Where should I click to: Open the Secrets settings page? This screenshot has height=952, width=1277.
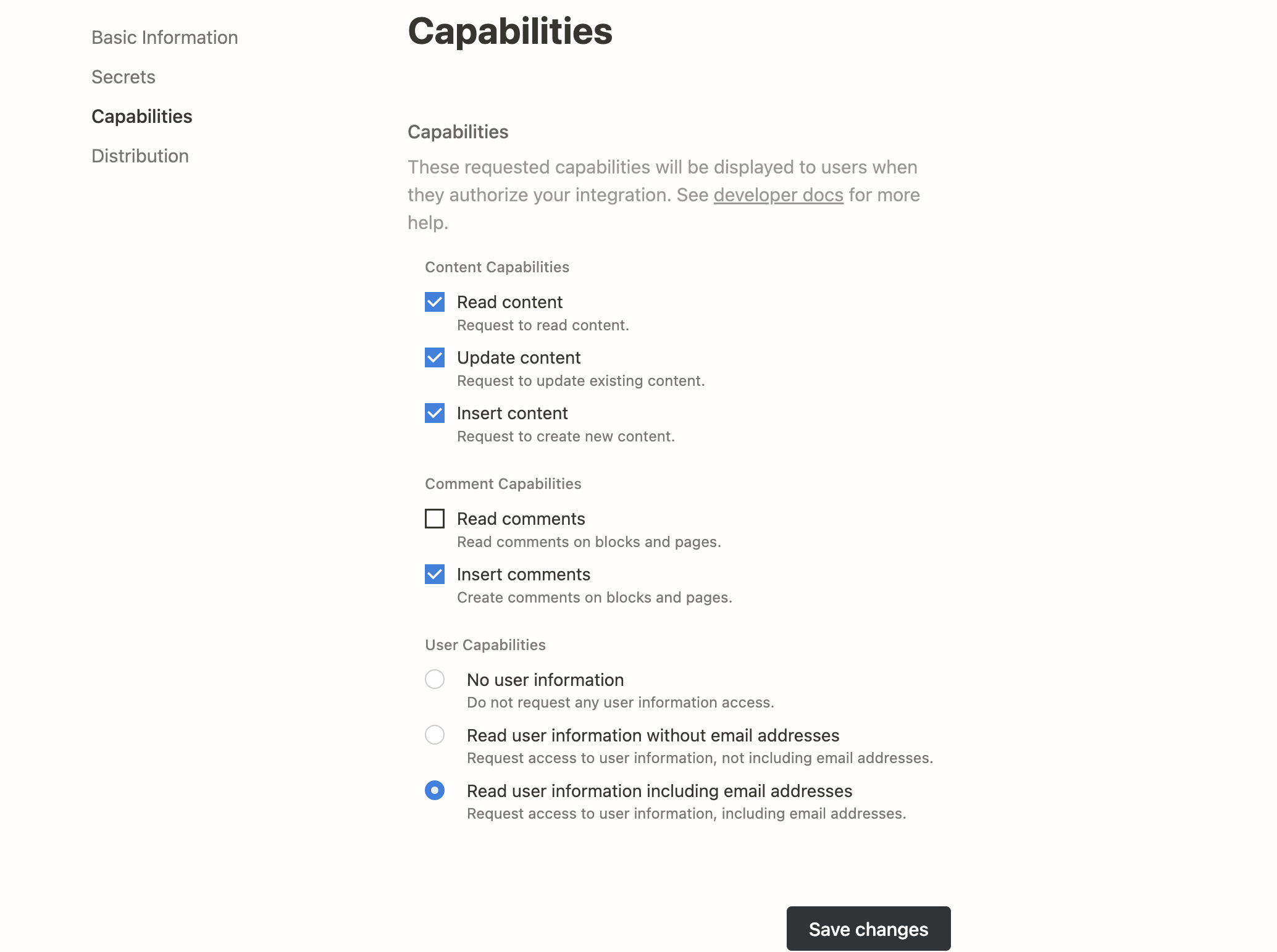coord(123,77)
